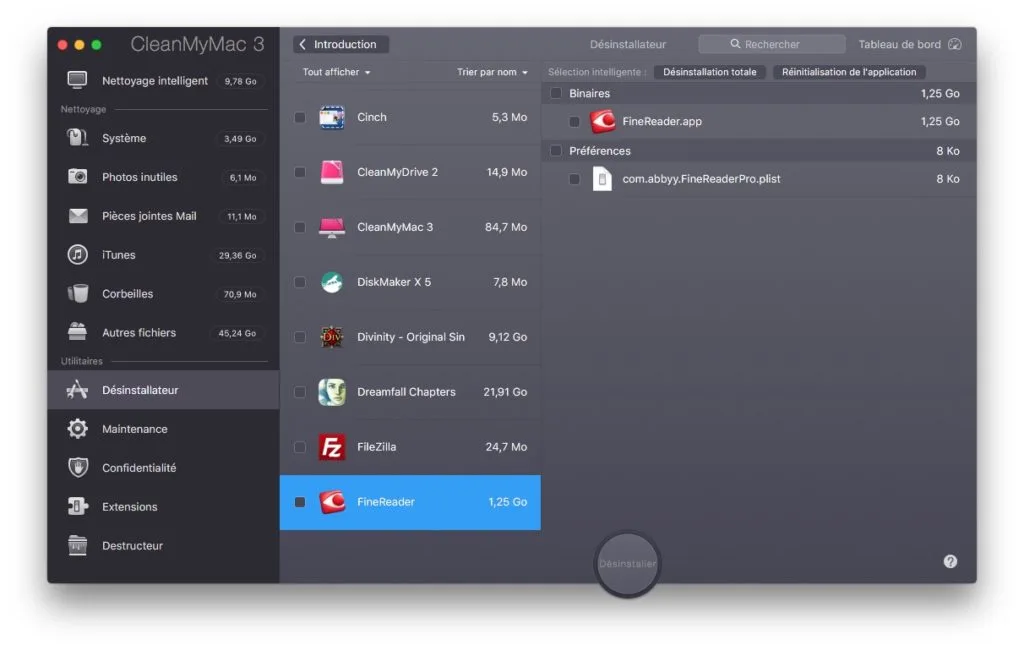Click the 21,91 Go size value

505,392
